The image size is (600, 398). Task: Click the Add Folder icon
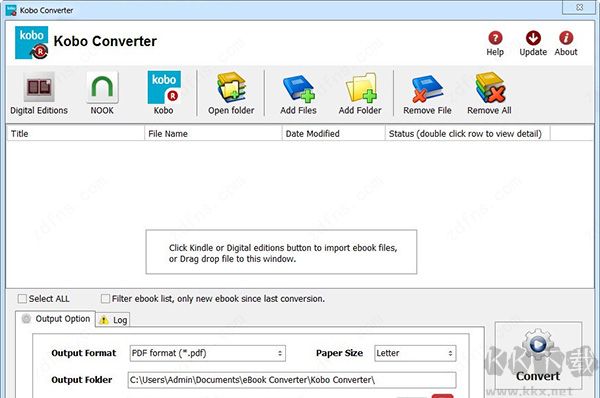point(361,88)
